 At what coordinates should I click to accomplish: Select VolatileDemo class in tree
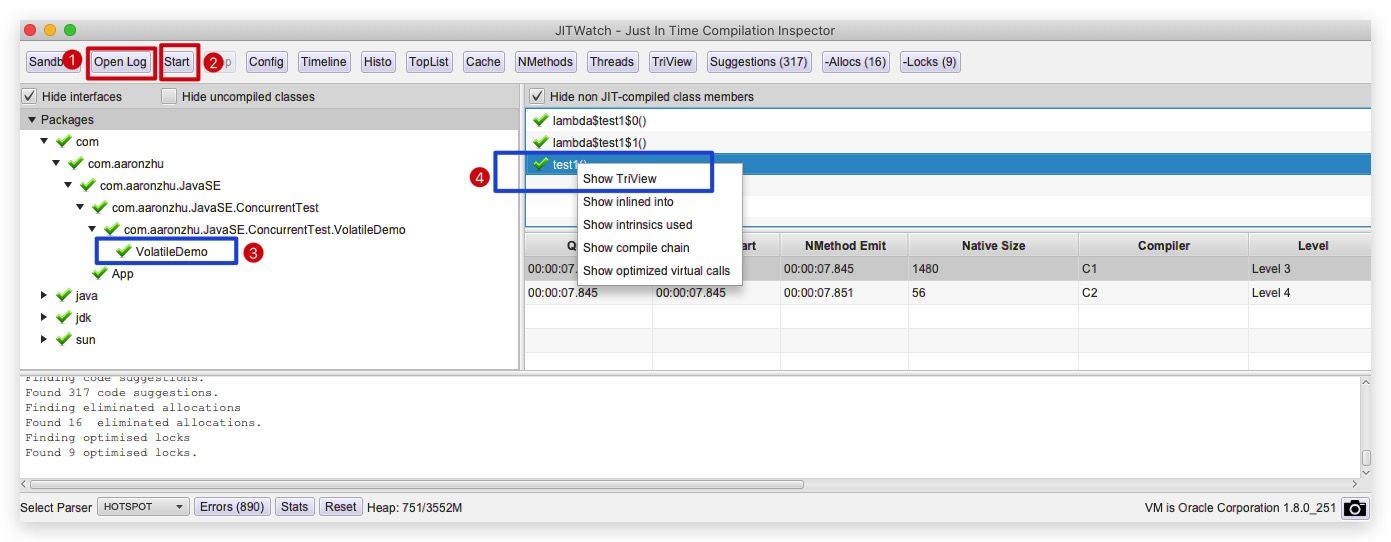[171, 252]
